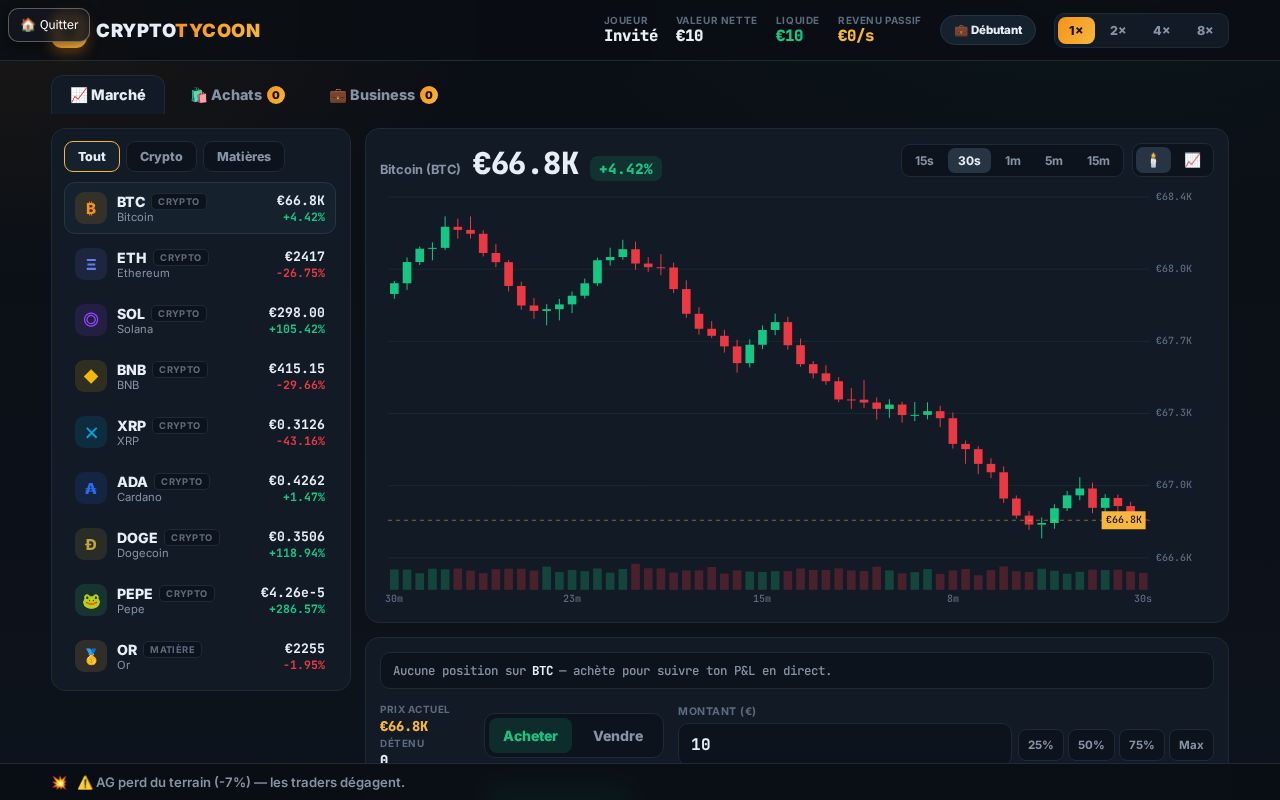Select the ETH Ethereum row name
The width and height of the screenshot is (1280, 800).
143,273
